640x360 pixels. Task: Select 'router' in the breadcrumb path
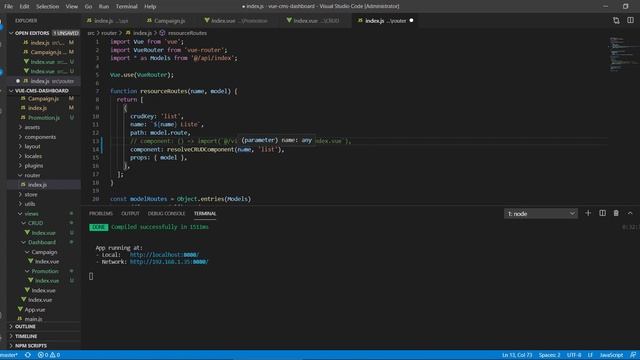coord(109,33)
